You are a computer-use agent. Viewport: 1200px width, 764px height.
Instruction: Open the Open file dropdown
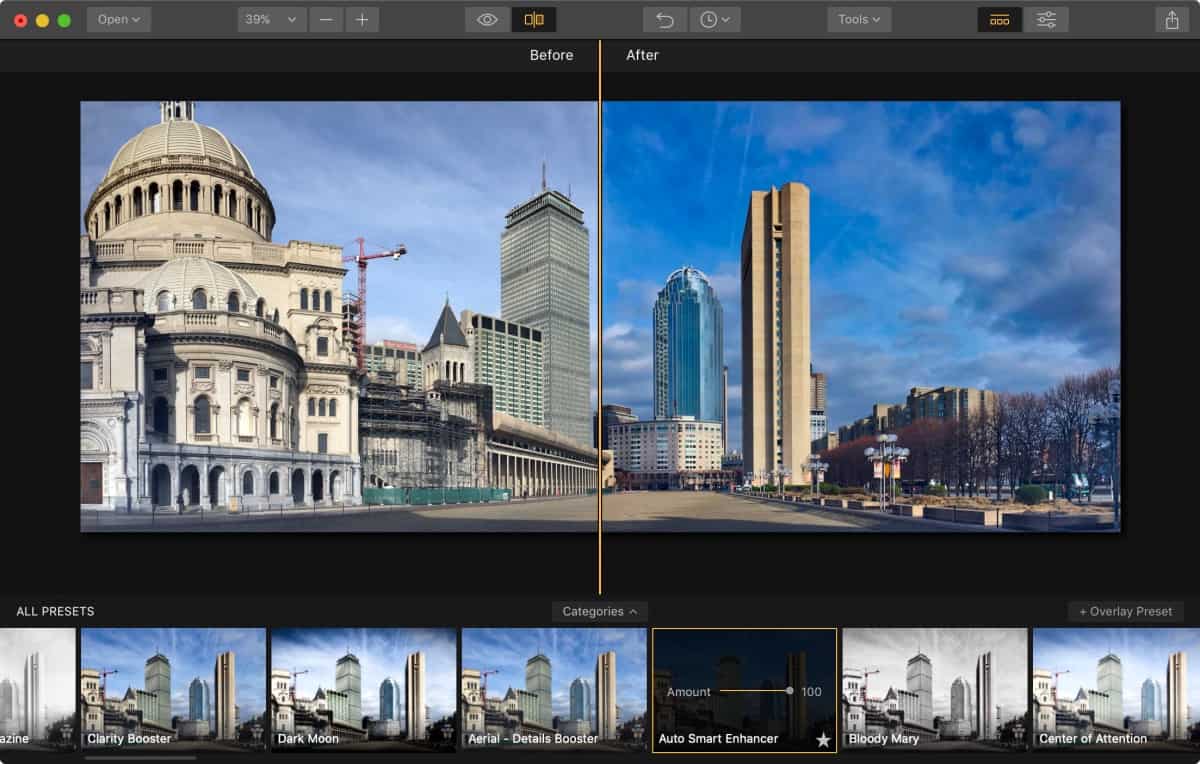pos(119,19)
